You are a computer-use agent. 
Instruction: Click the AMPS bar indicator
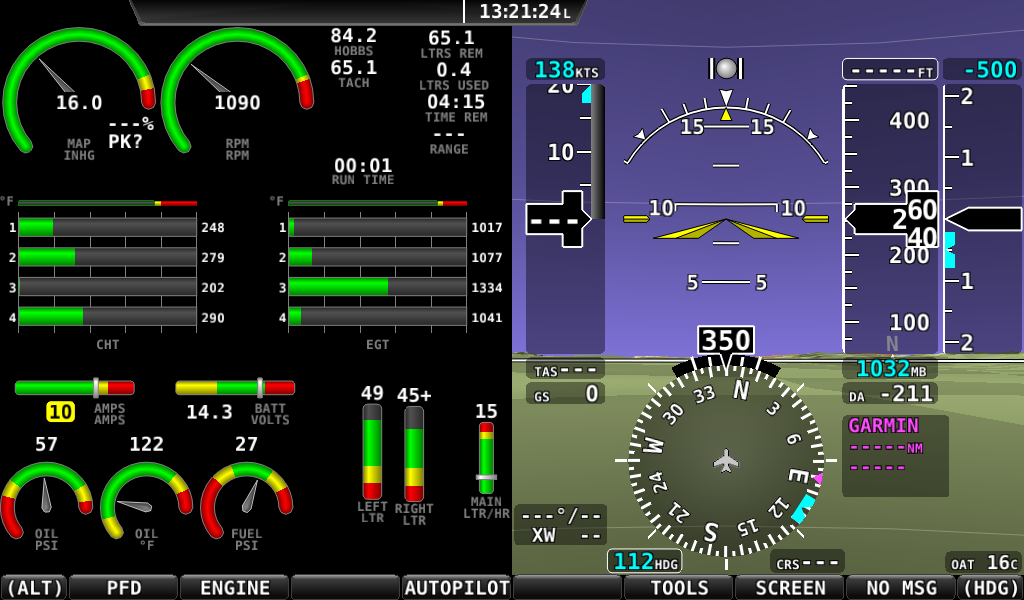74,387
